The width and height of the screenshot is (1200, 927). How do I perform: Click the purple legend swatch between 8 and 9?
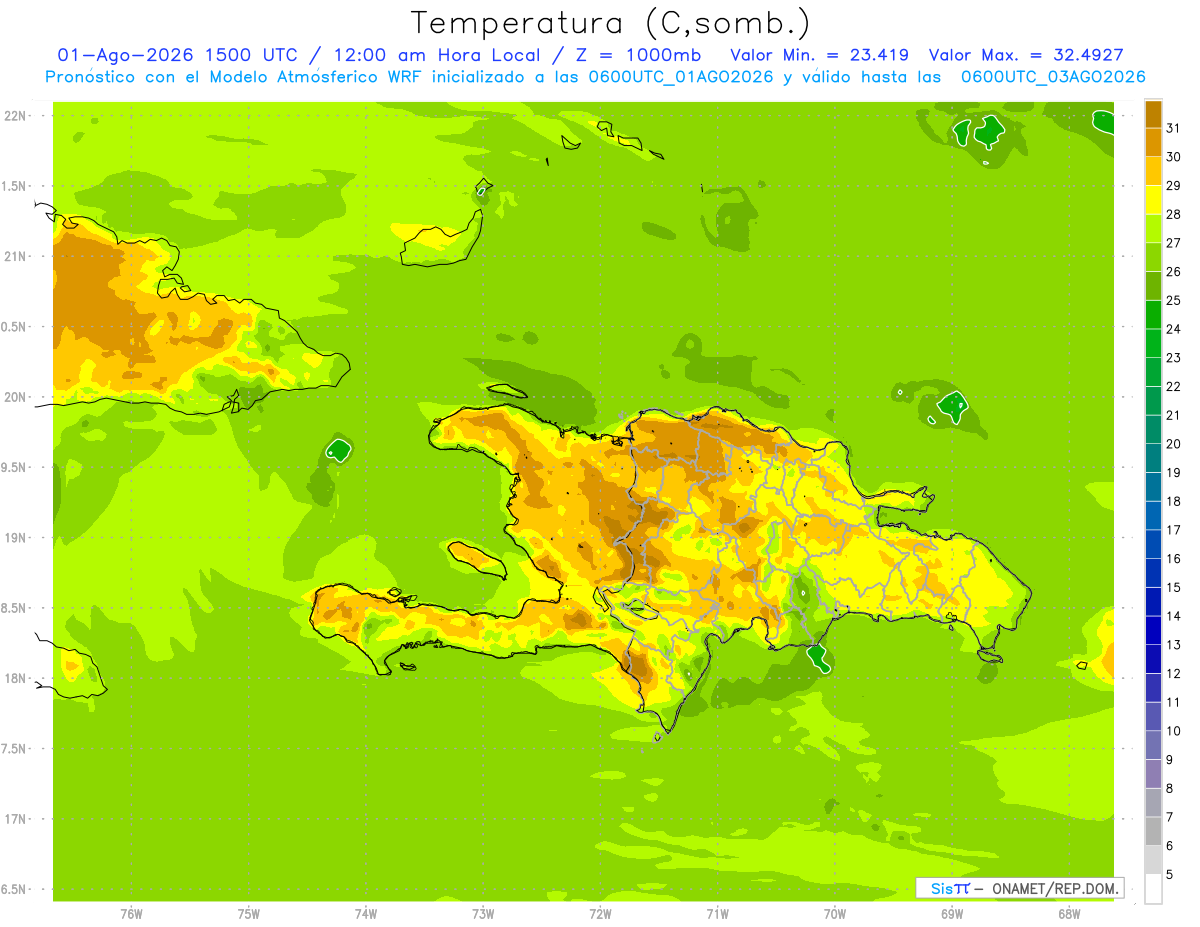click(x=1153, y=774)
